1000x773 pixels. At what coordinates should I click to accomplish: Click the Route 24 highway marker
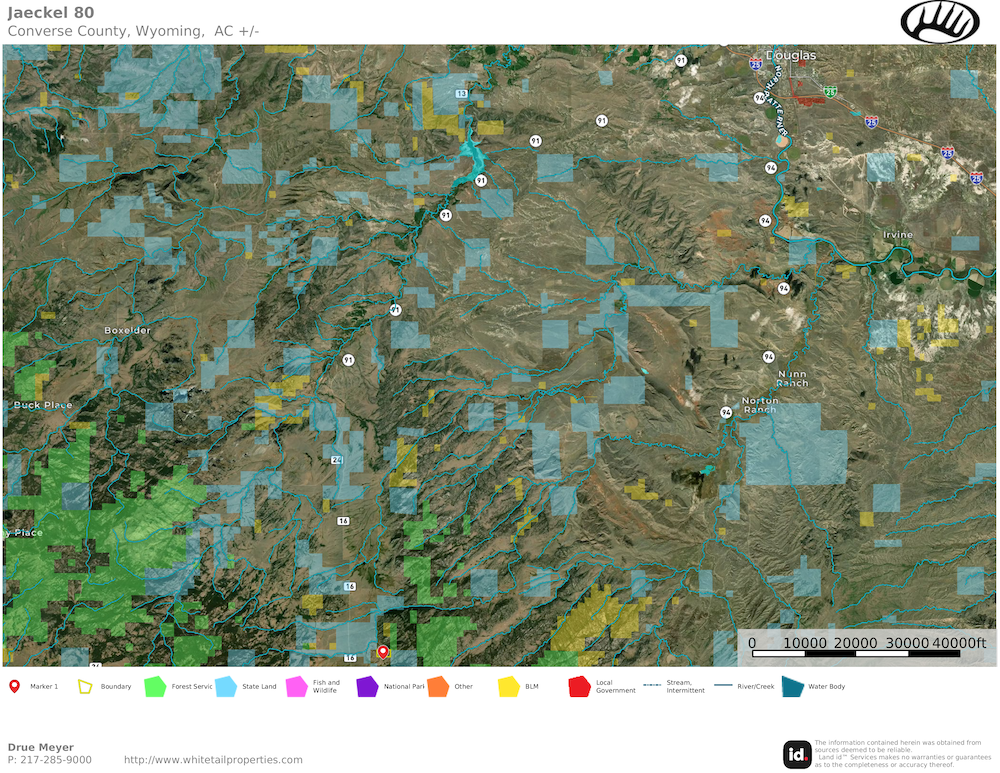point(337,460)
